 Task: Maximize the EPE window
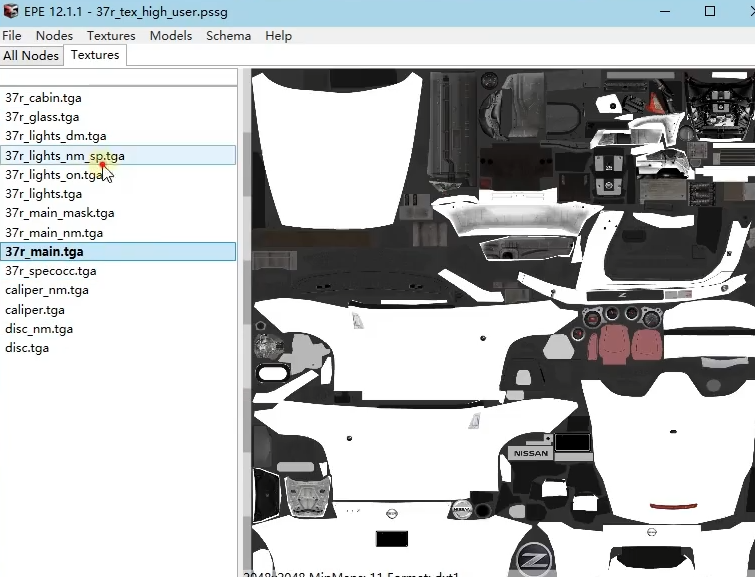point(710,11)
